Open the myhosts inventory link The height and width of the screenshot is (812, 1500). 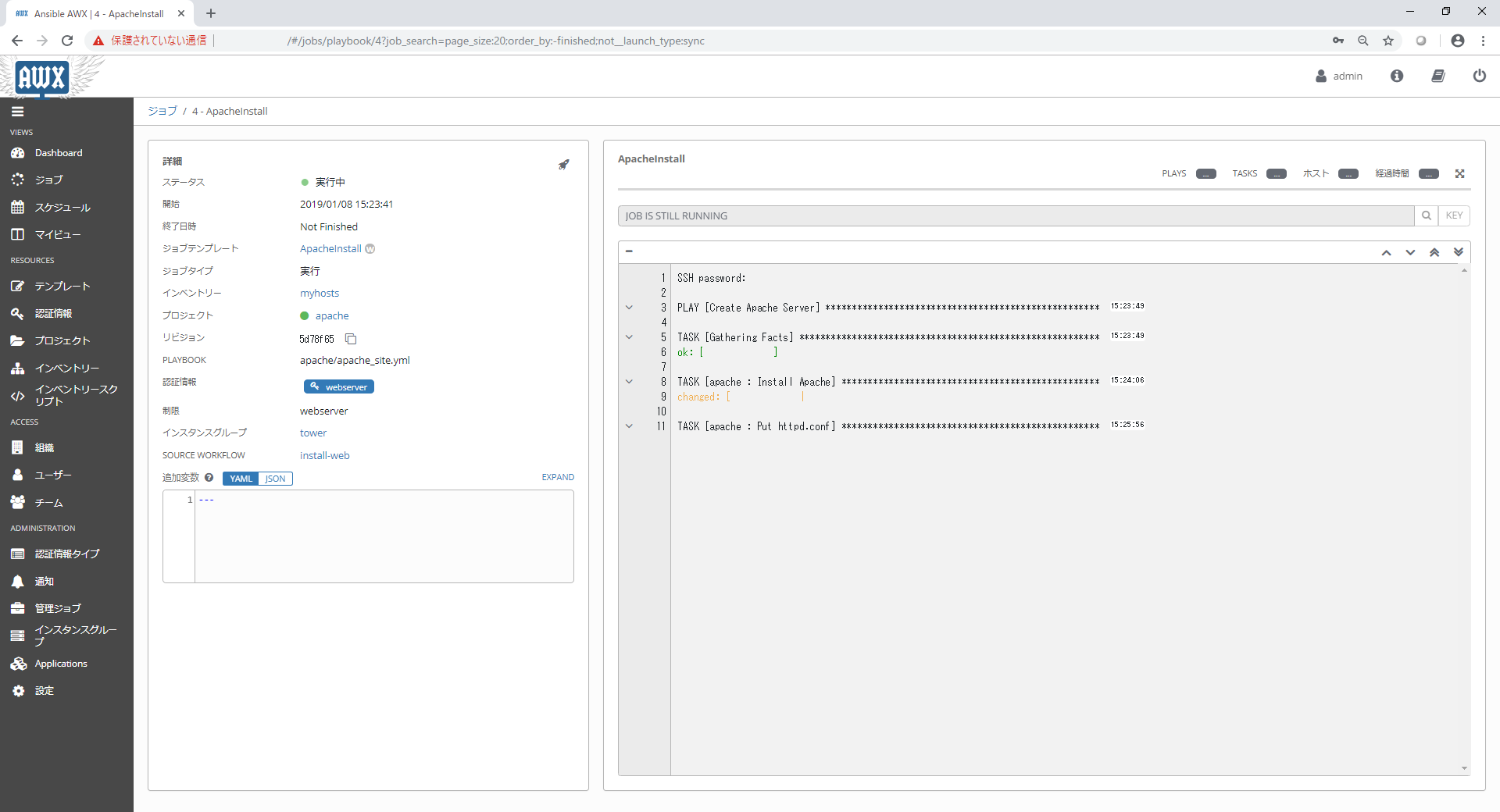(320, 294)
